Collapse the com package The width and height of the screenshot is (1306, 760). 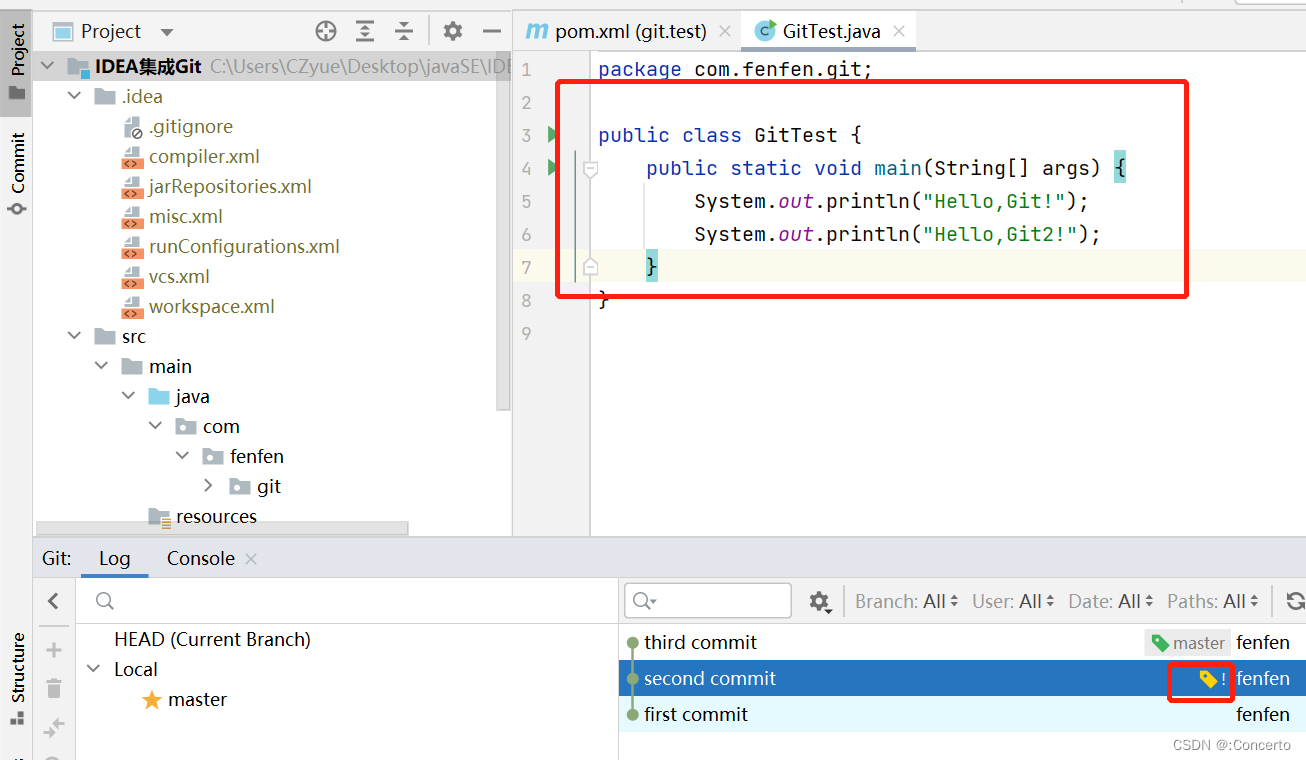[156, 427]
